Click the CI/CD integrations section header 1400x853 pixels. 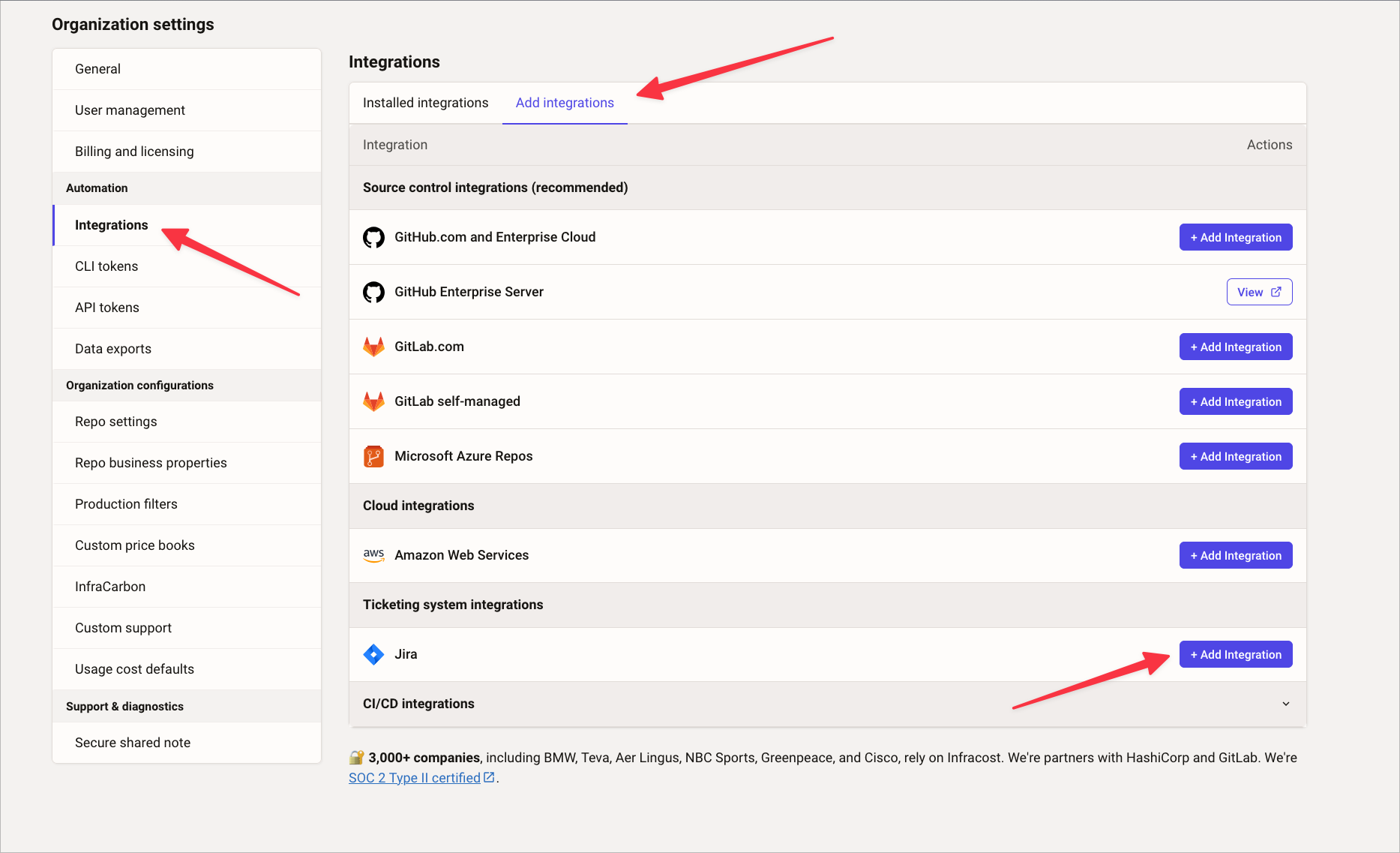click(828, 704)
